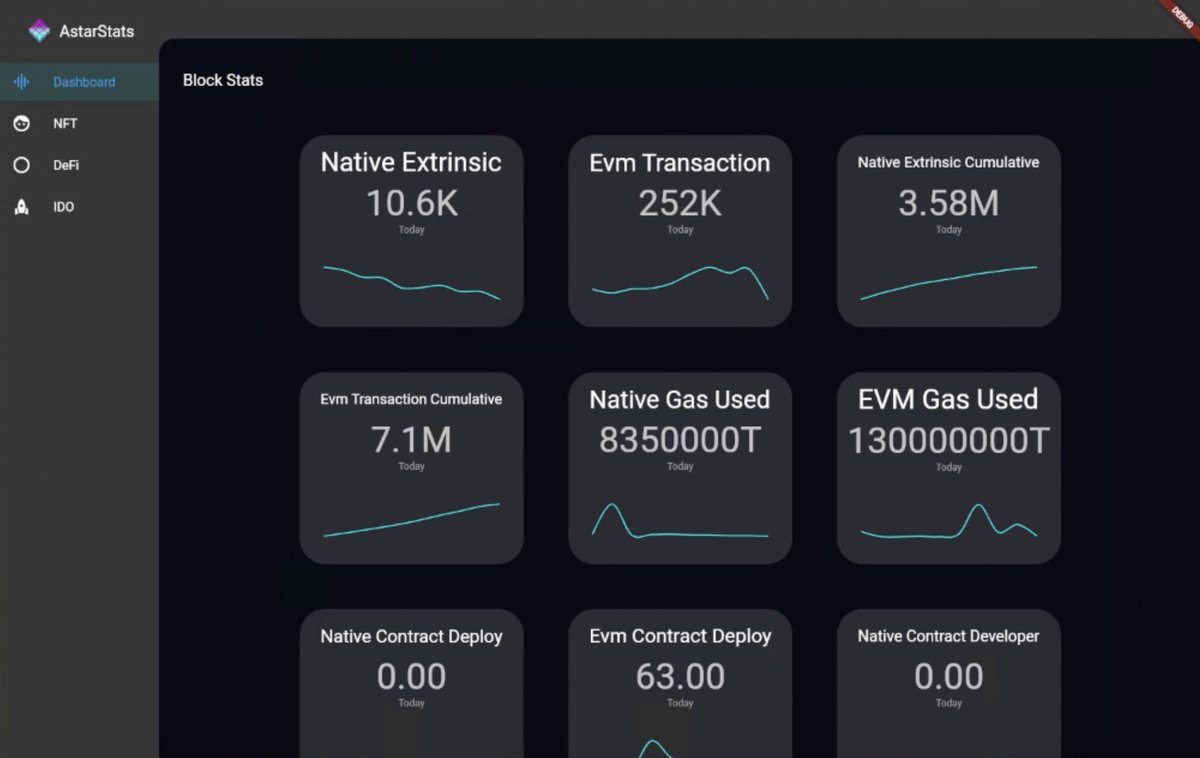
Task: Select the Evm Transaction Cumulative title
Action: (411, 399)
